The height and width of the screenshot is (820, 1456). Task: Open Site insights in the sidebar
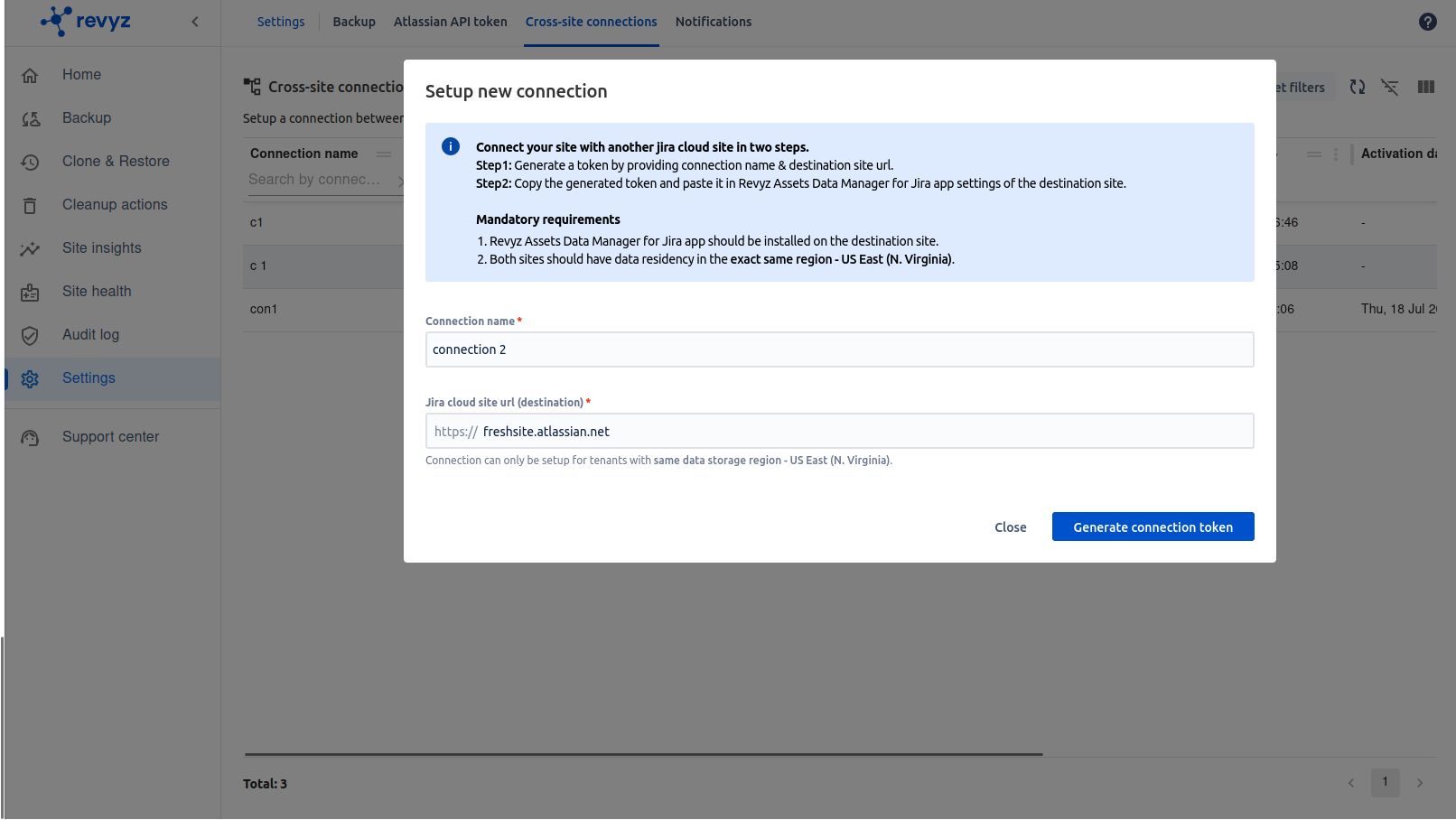(101, 248)
